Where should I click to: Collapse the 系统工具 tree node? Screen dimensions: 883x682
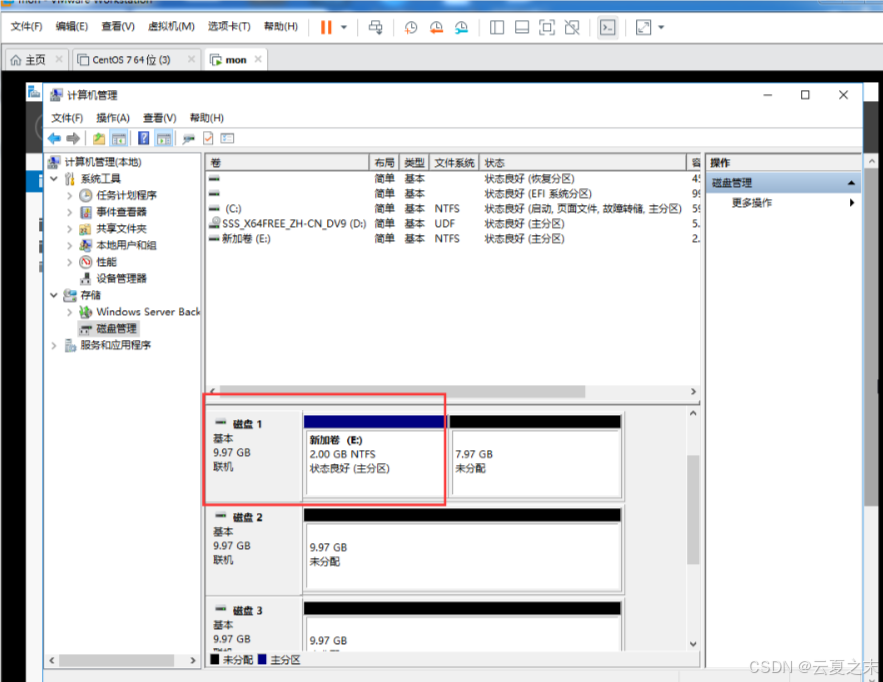tap(54, 179)
